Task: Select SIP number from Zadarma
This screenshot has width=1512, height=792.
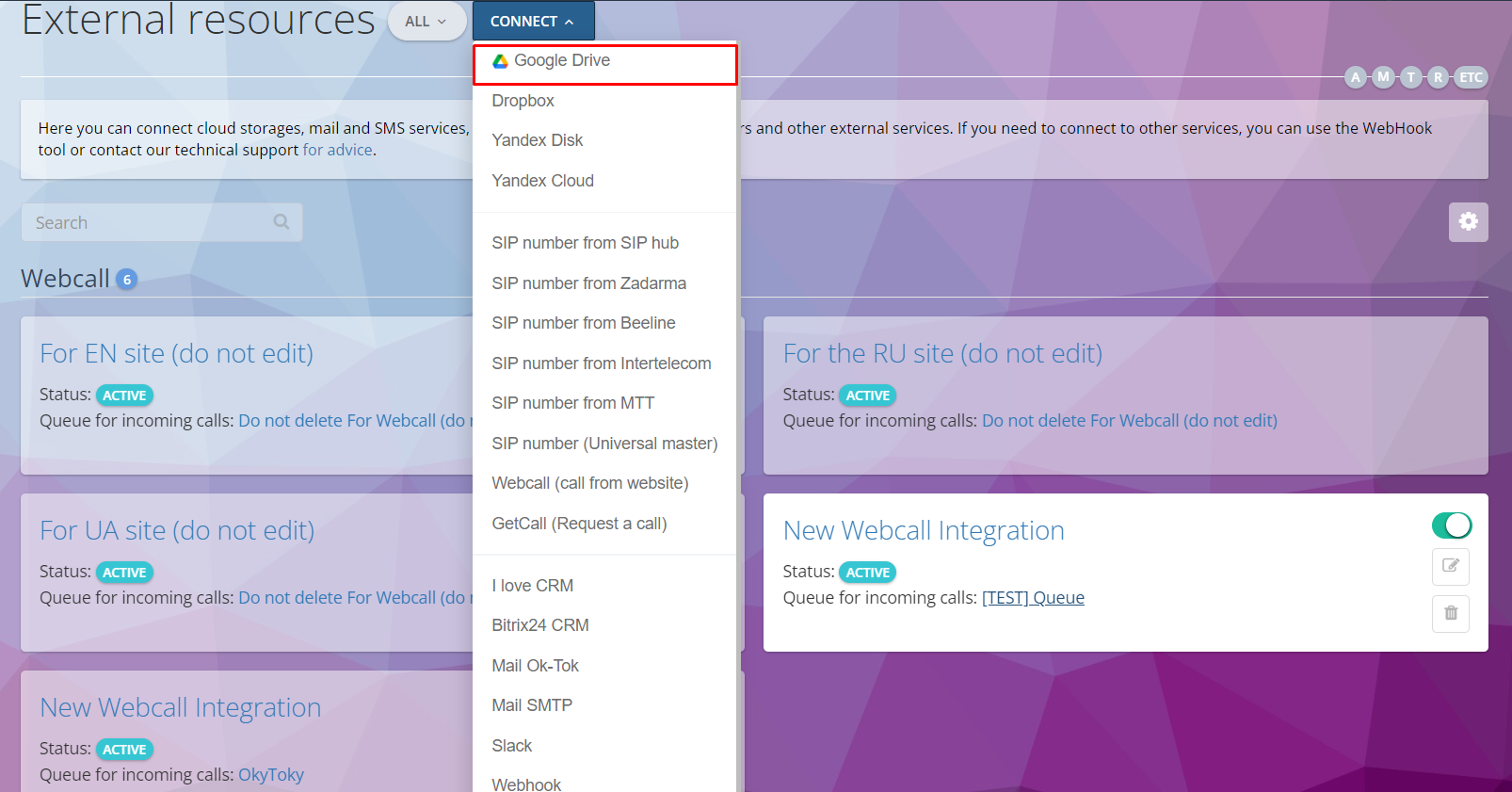Action: tap(588, 283)
